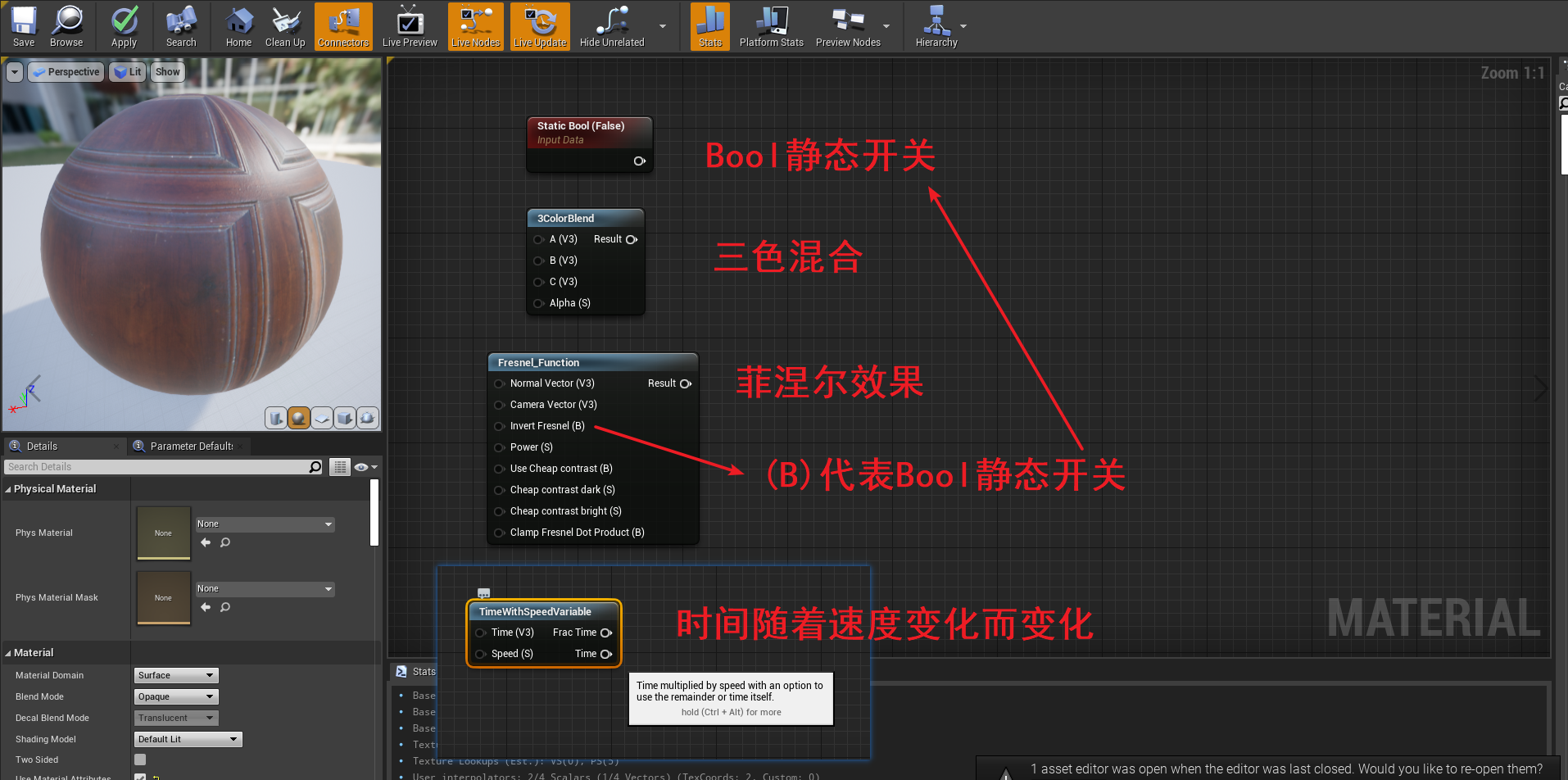Open the Shading Model dropdown
The height and width of the screenshot is (780, 1568).
(x=188, y=738)
